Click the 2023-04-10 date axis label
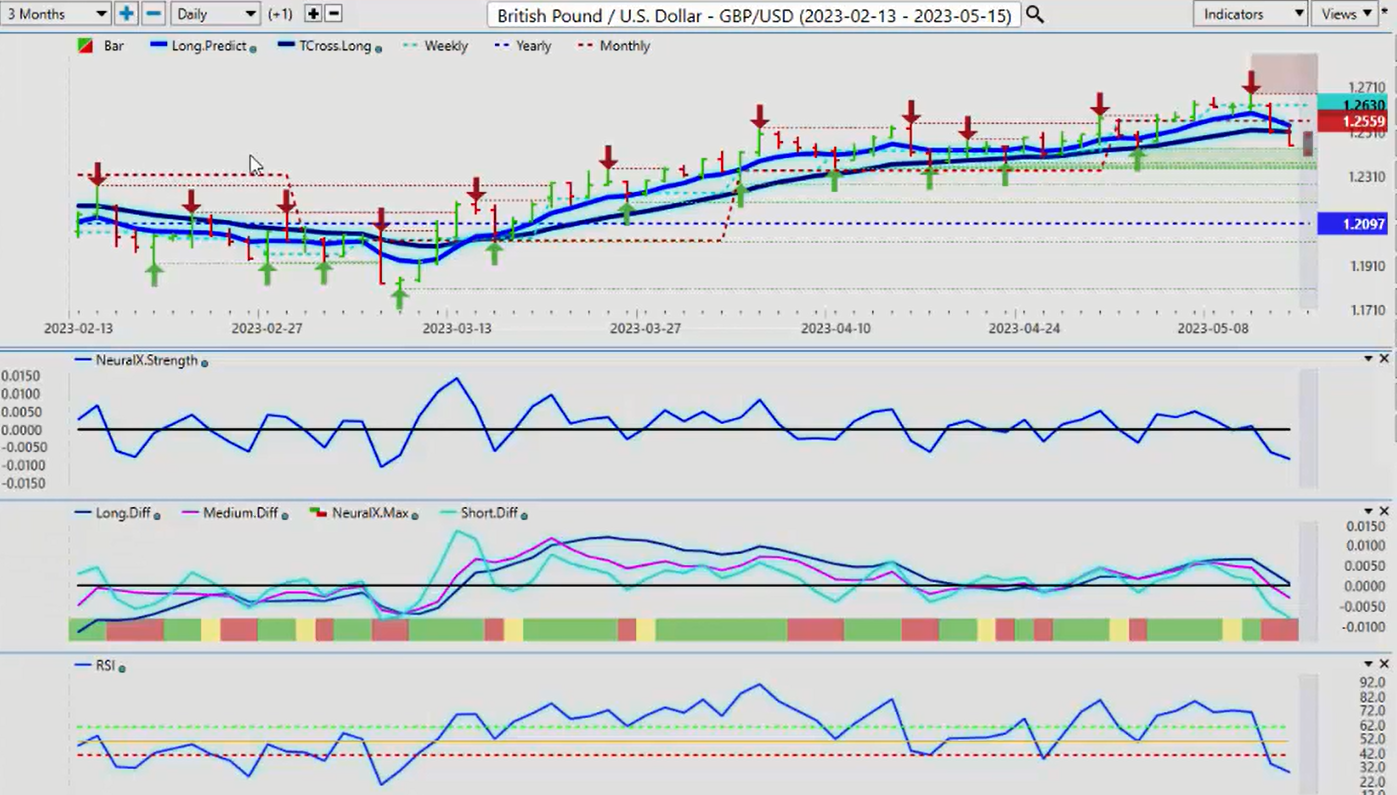Screen dimensions: 1397x795 click(x=836, y=328)
